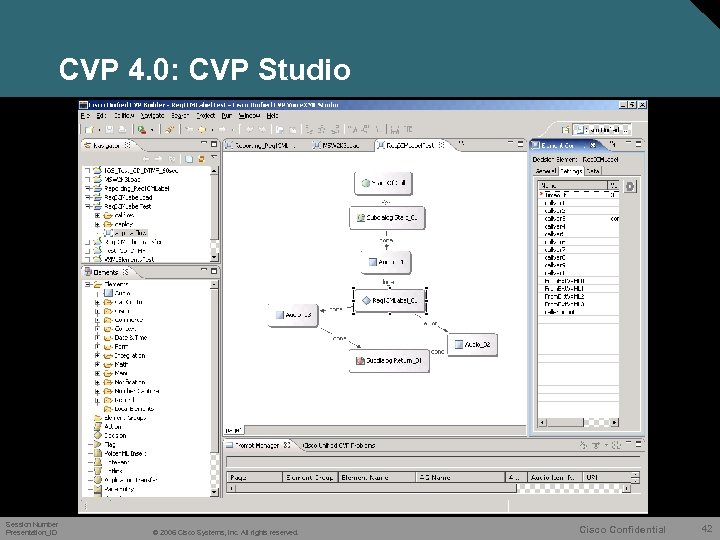The height and width of the screenshot is (540, 720).
Task: Expand the Date & Time folder
Action: [97, 338]
